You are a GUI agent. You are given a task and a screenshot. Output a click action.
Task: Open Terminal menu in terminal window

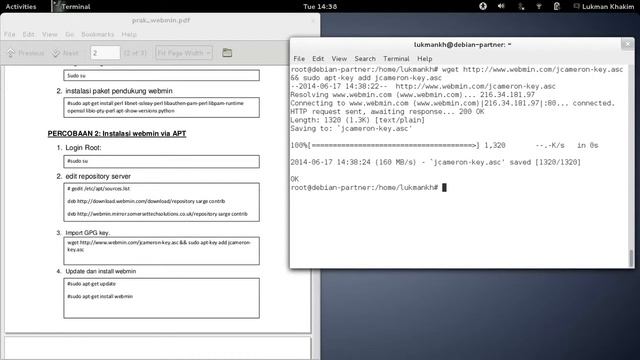396,59
